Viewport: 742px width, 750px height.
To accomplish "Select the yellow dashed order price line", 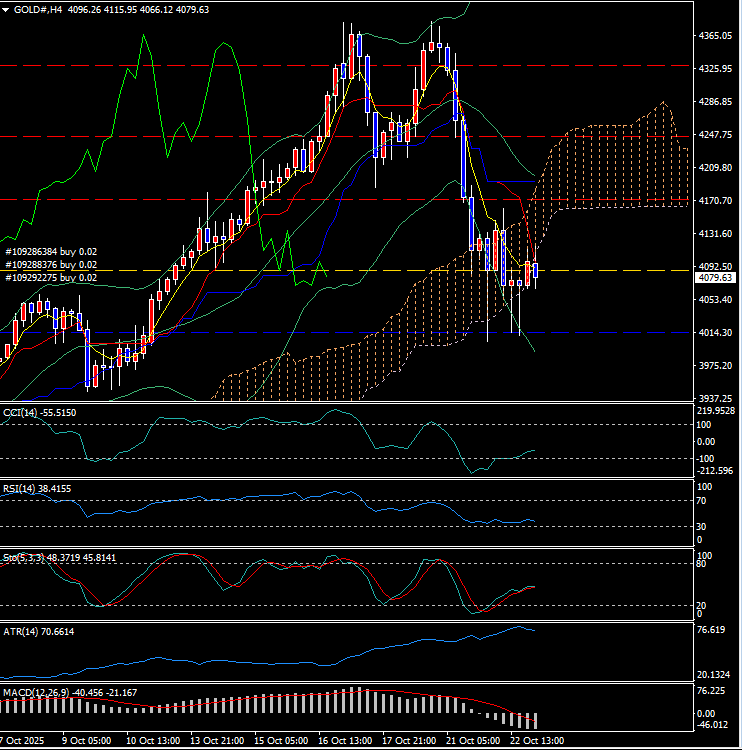I will point(300,270).
